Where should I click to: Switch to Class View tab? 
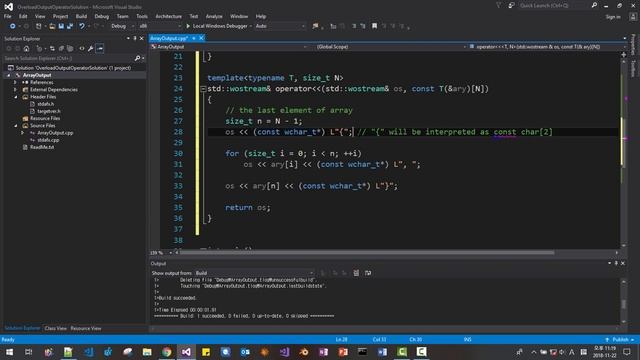[x=56, y=329]
